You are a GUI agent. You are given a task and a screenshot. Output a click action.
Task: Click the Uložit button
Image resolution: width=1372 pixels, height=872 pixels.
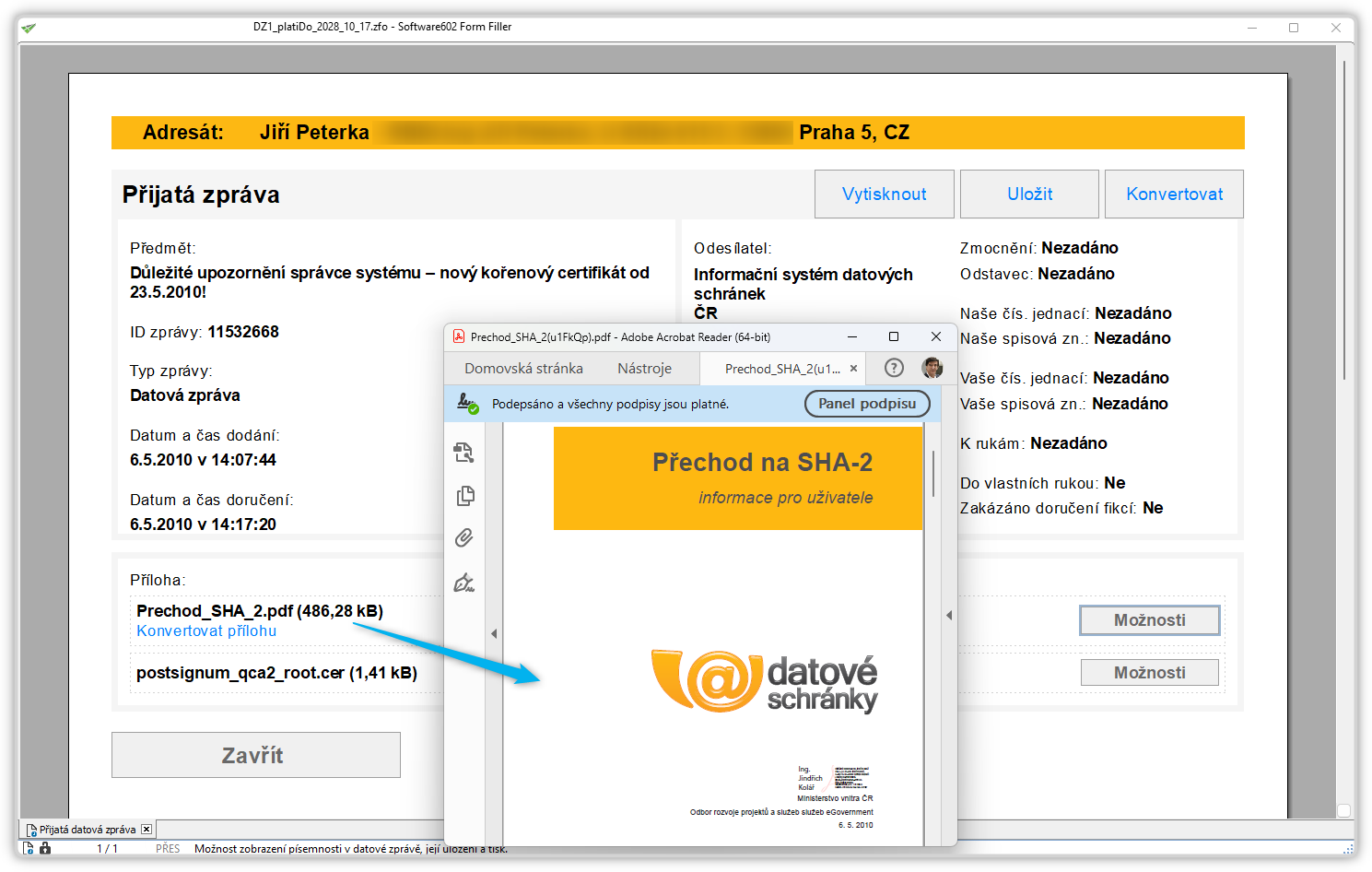point(1029,194)
